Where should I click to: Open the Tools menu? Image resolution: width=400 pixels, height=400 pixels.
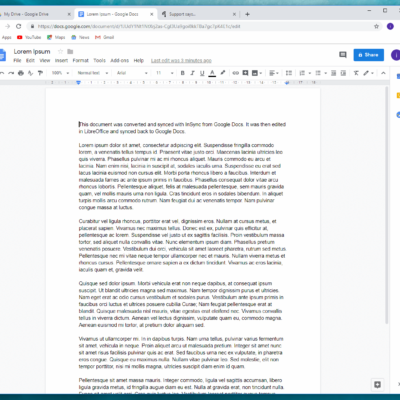pyautogui.click(x=99, y=60)
